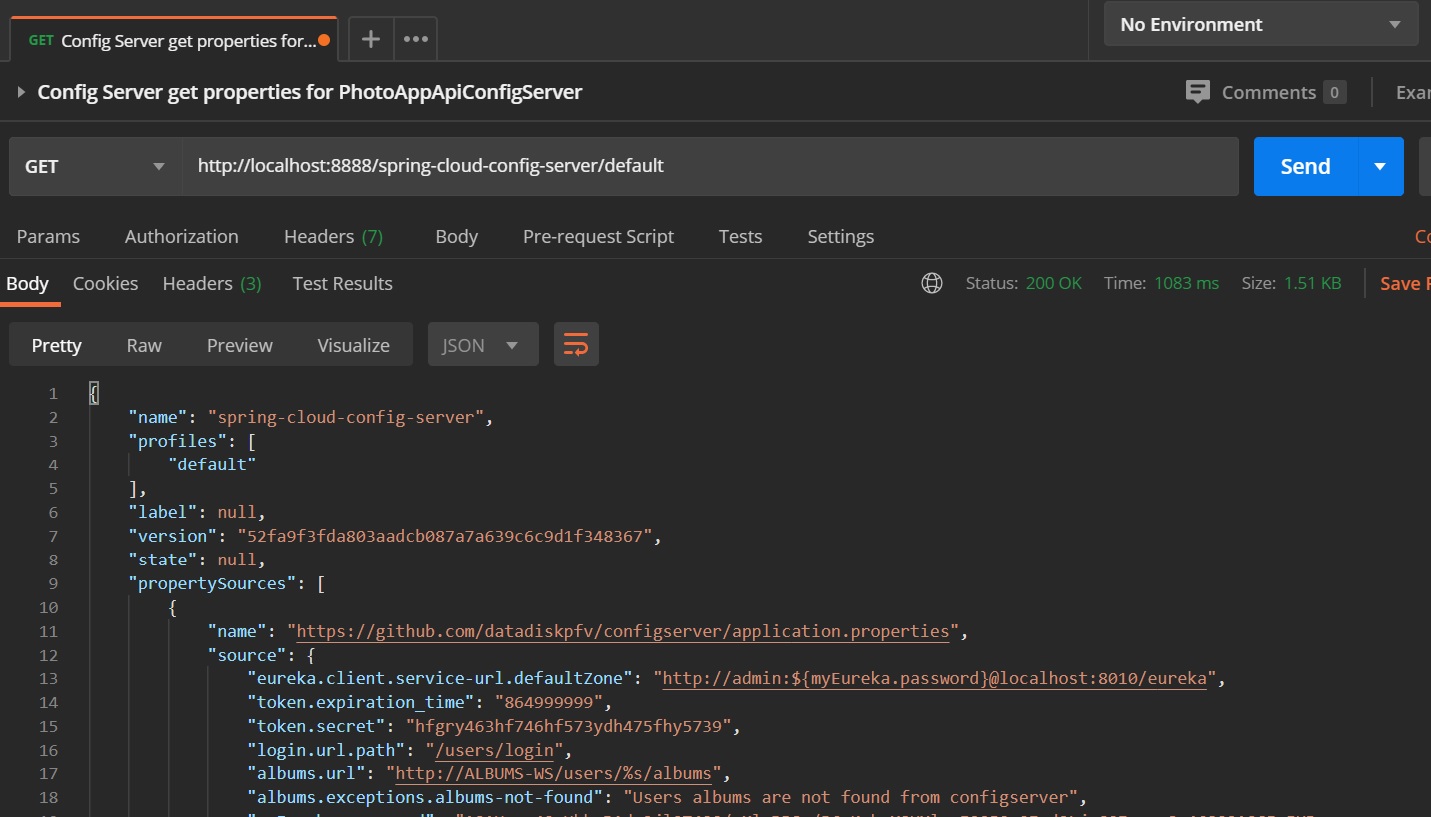Viewport: 1431px width, 817px height.
Task: Open the Send button dropdown arrow
Action: click(x=1380, y=167)
